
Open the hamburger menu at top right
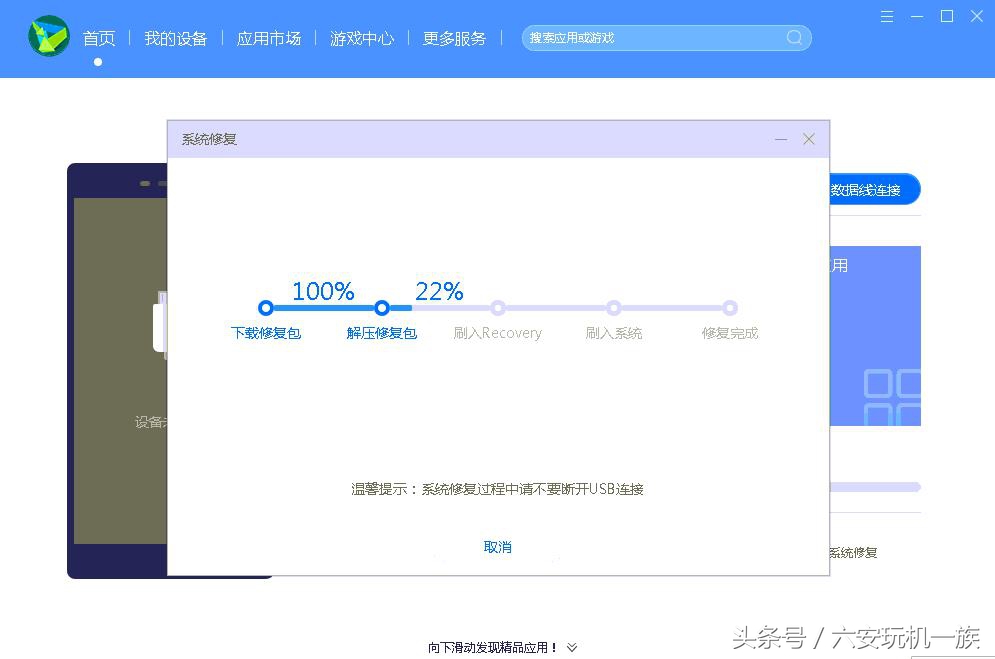point(886,16)
